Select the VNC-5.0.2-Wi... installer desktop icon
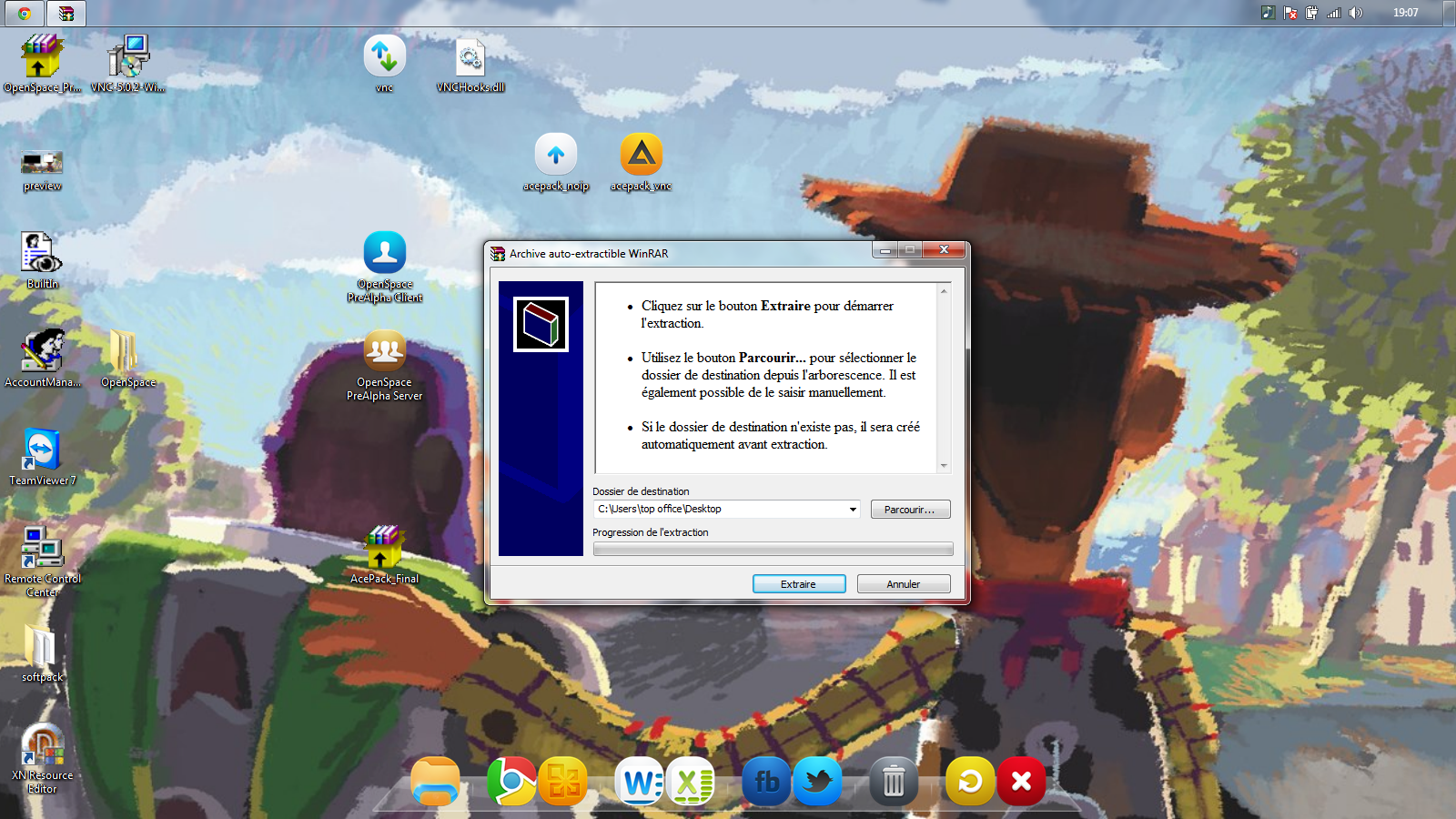The image size is (1456, 819). [x=128, y=64]
